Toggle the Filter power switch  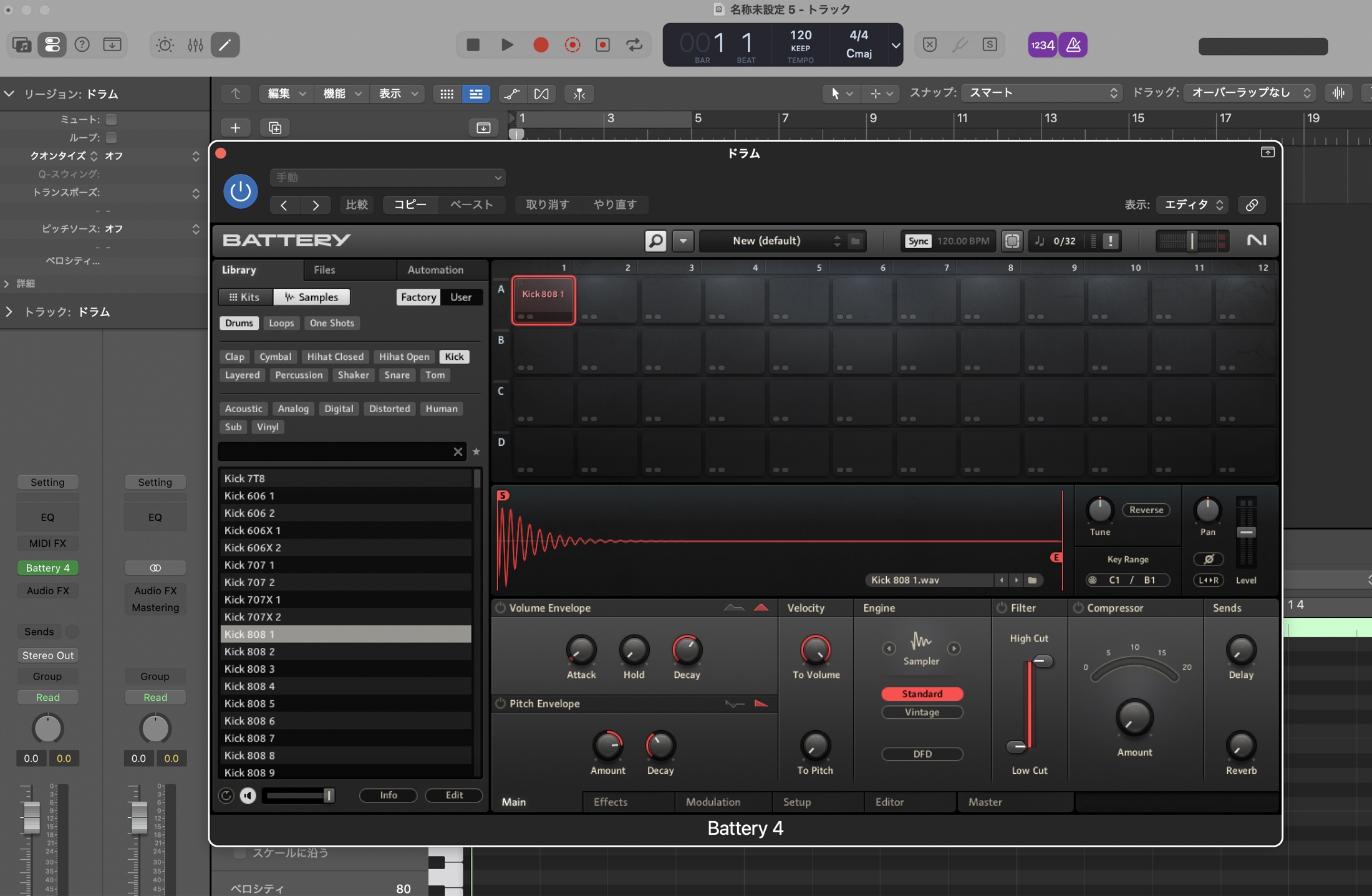tap(1002, 607)
